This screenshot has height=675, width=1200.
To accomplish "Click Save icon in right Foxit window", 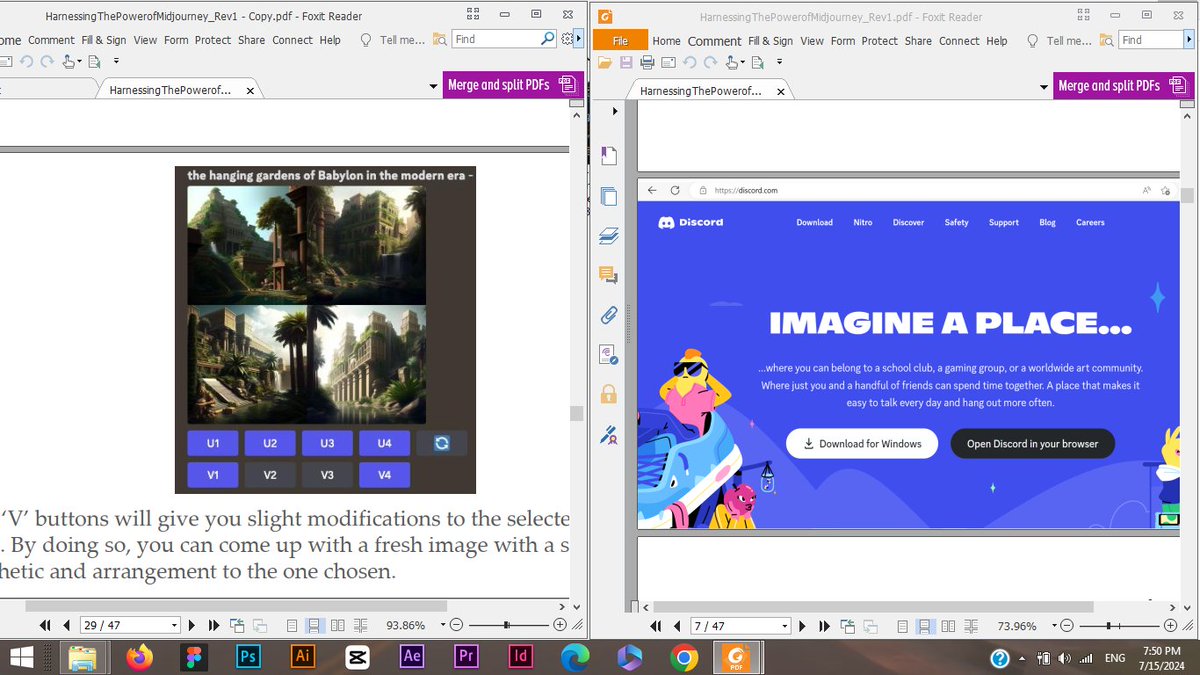I will click(626, 62).
